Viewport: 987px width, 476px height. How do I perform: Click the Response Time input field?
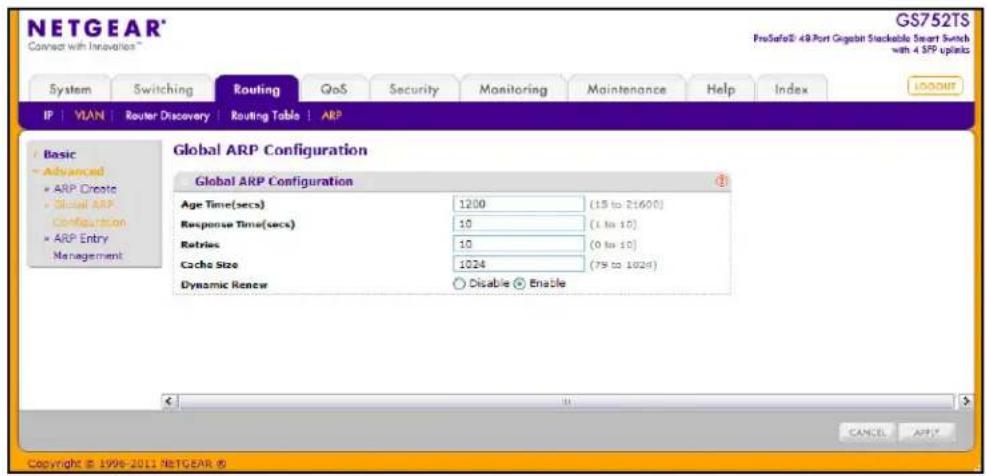(x=518, y=224)
